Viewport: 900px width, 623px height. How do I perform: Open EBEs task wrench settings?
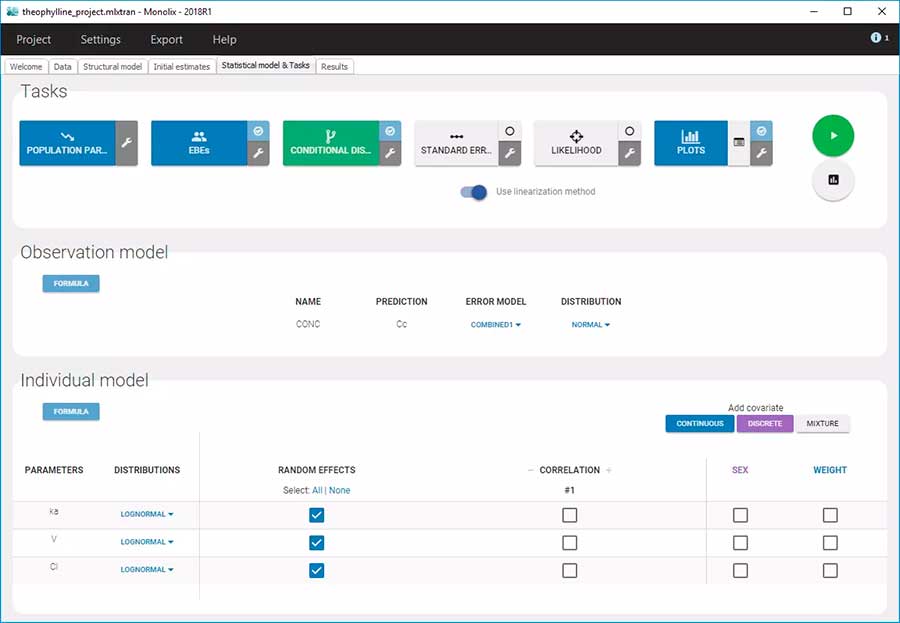(x=258, y=154)
